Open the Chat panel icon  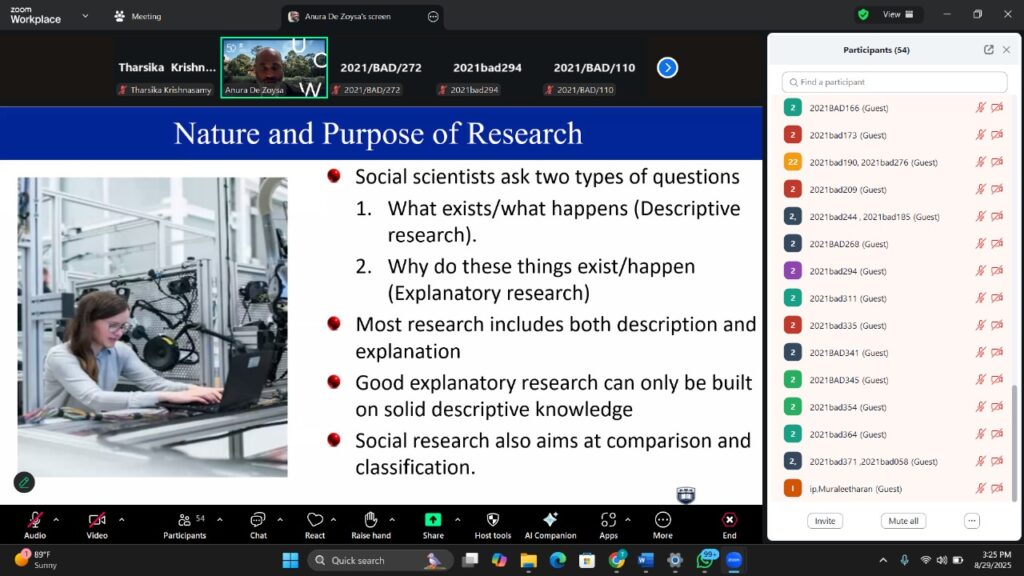pyautogui.click(x=258, y=520)
